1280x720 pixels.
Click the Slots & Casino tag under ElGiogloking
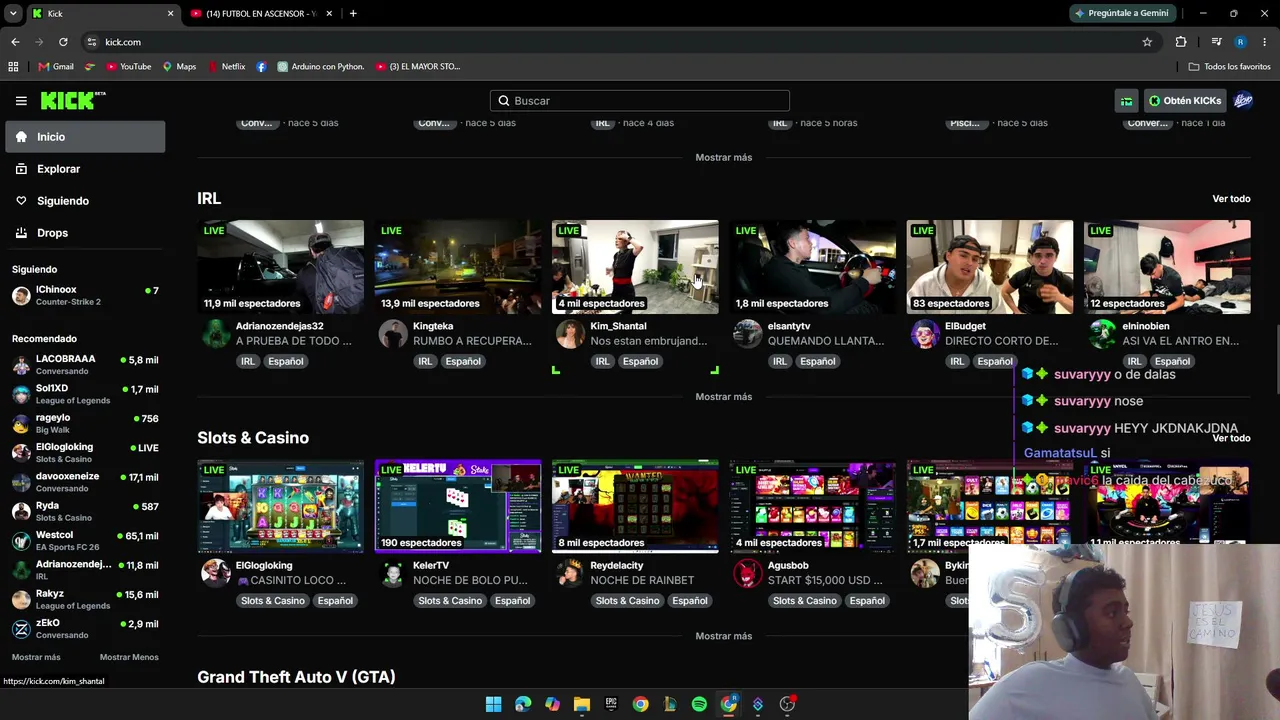272,601
